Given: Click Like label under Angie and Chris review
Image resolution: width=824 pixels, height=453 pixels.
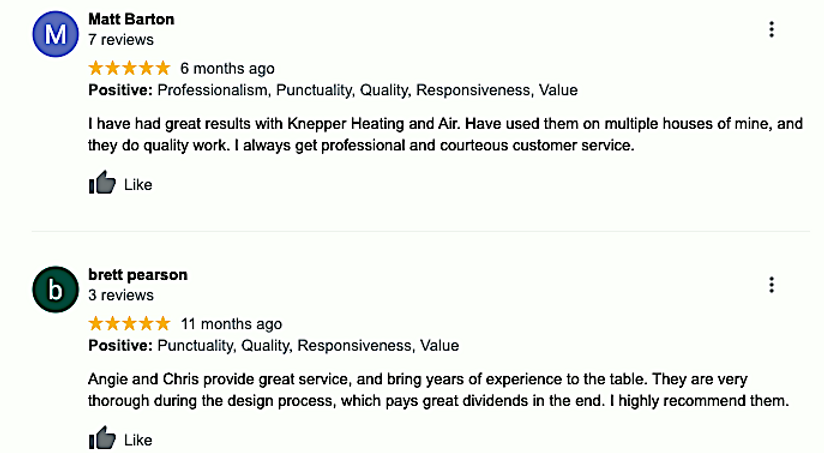Looking at the screenshot, I should pos(138,440).
